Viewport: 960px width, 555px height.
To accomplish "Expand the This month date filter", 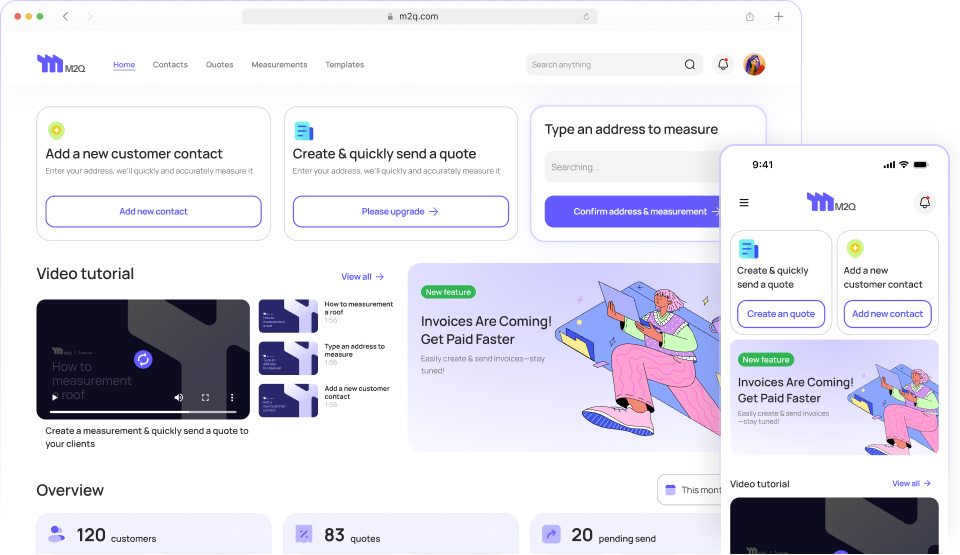I will [692, 490].
